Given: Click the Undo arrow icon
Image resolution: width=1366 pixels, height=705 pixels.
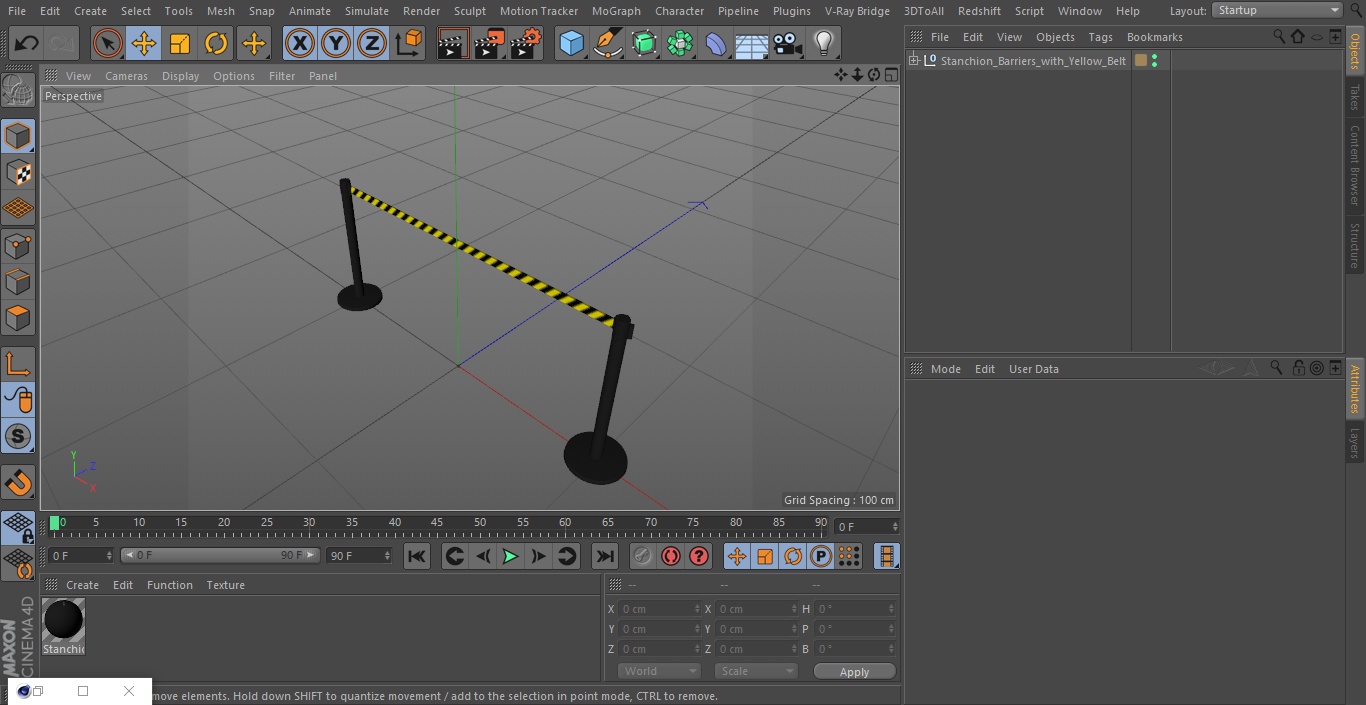Looking at the screenshot, I should (x=27, y=44).
